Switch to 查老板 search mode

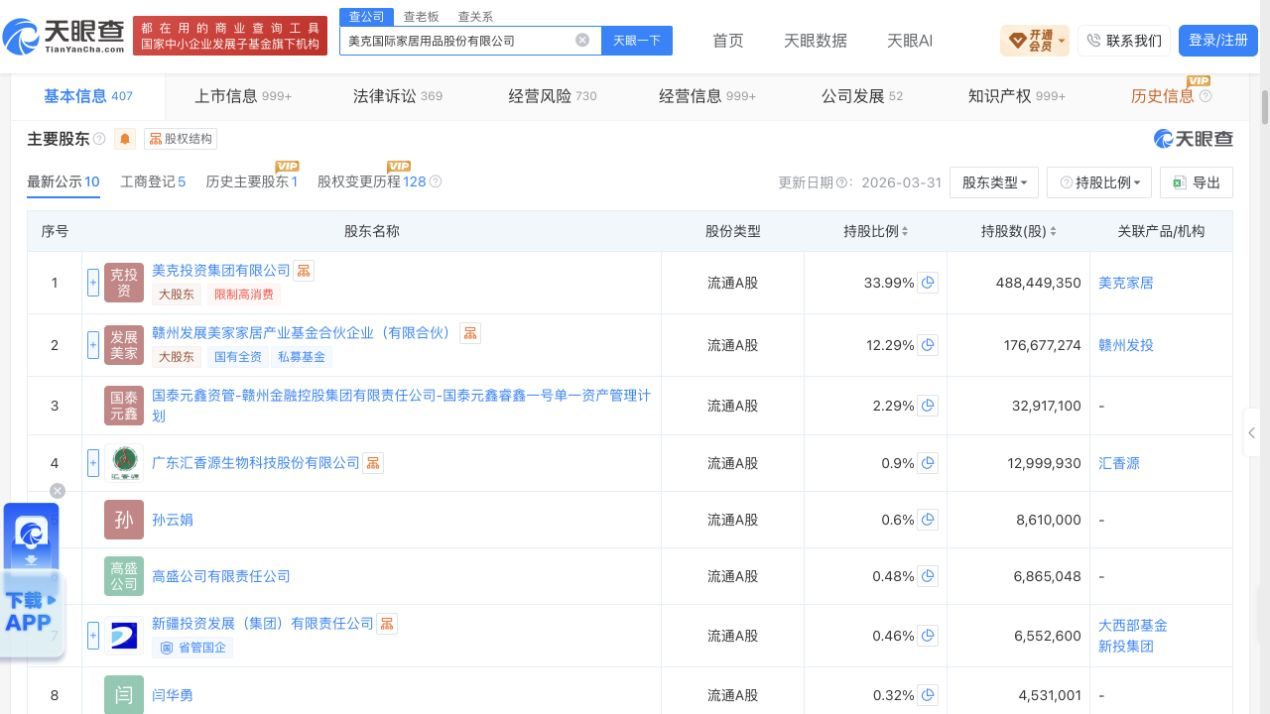tap(421, 16)
